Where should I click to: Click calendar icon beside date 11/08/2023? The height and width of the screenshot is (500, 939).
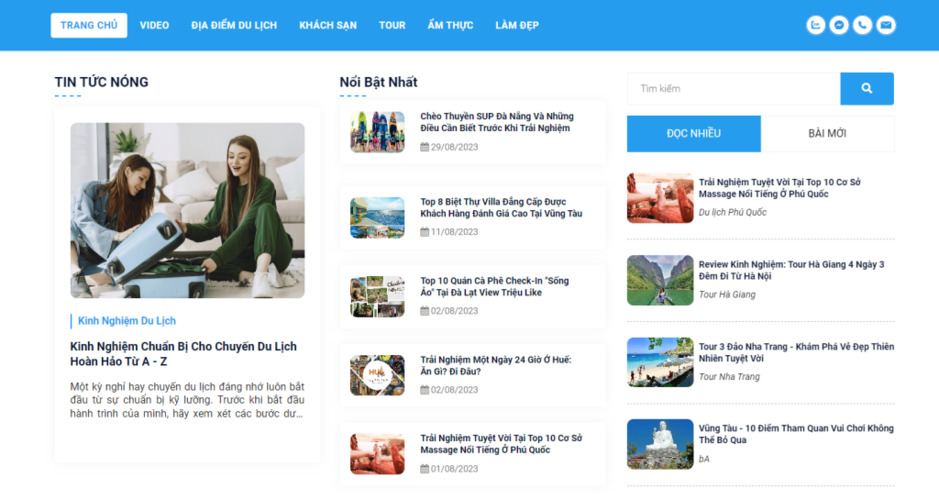click(x=425, y=232)
